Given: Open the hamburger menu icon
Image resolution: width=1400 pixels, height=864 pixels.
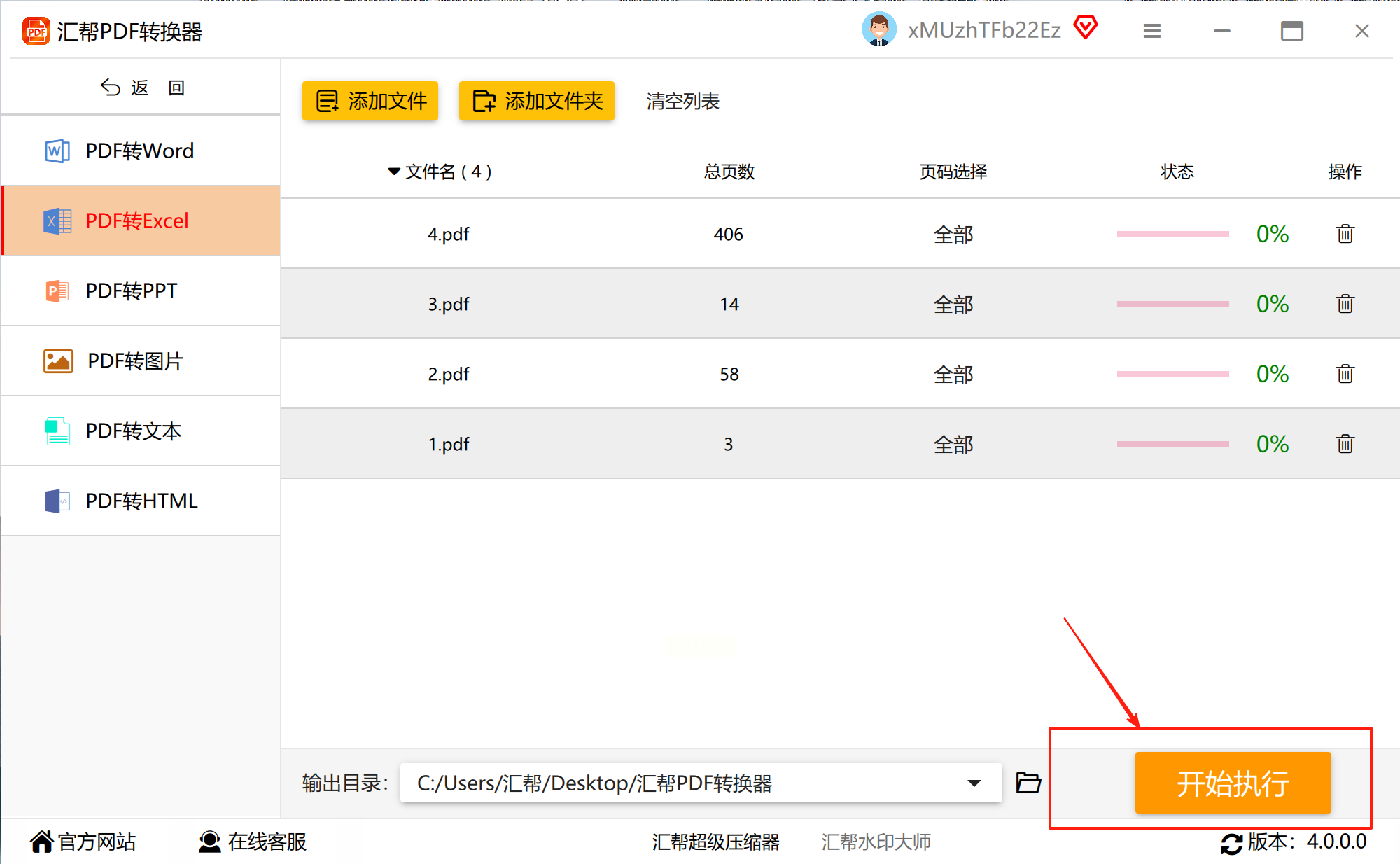Looking at the screenshot, I should 1152,31.
